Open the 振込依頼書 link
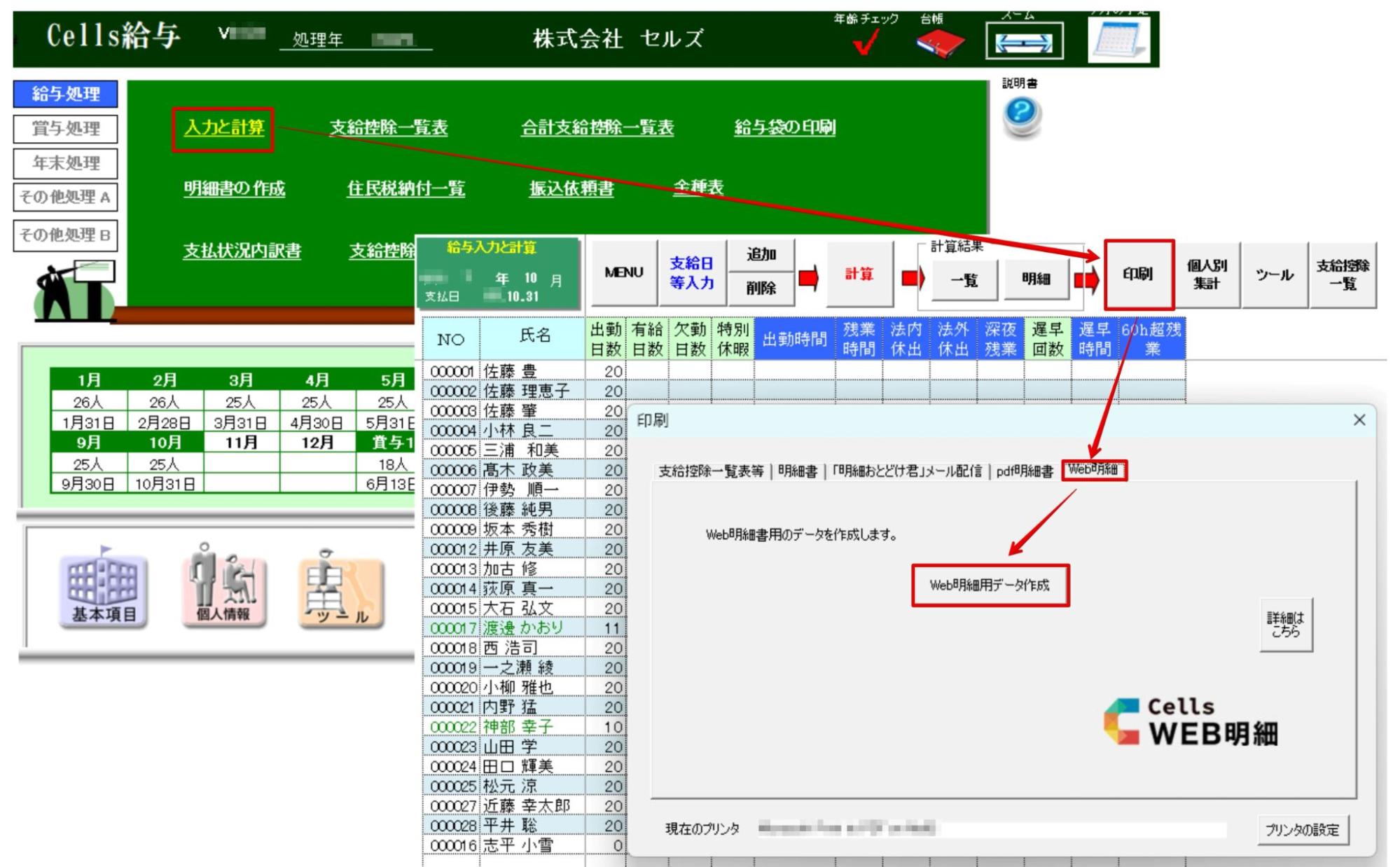This screenshot has width=1400, height=867. [571, 188]
